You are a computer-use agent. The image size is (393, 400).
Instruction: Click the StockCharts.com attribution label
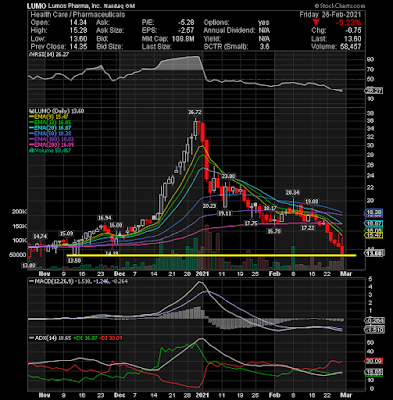click(340, 6)
